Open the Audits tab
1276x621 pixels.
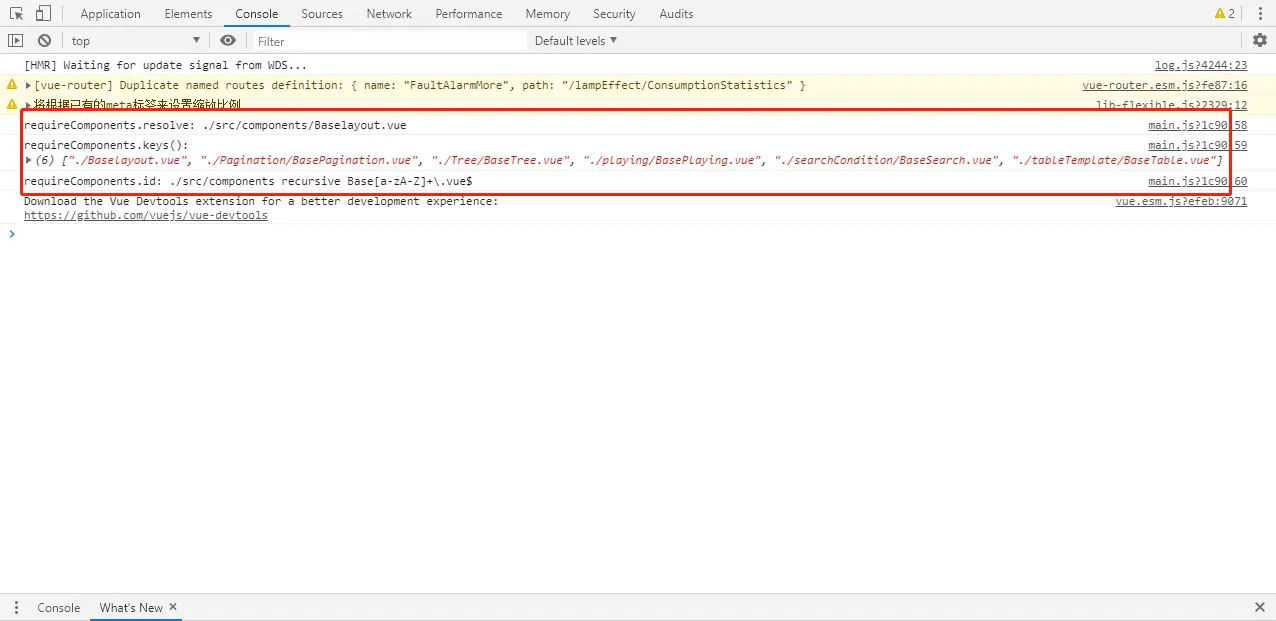[676, 14]
